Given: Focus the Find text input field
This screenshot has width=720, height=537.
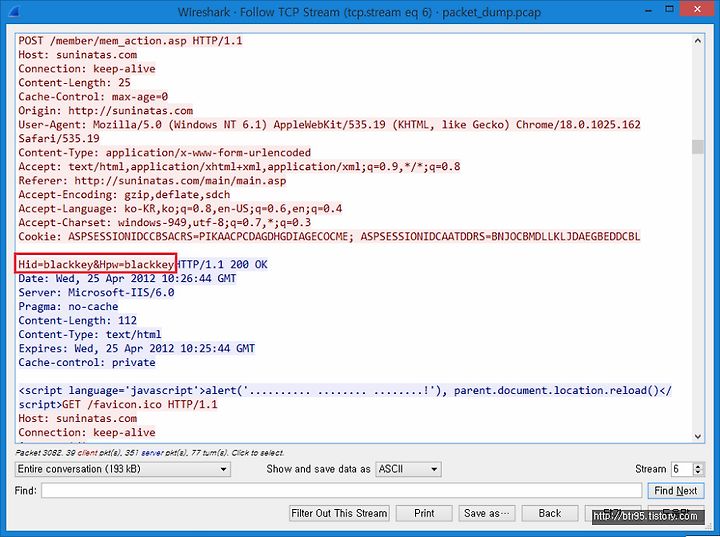Looking at the screenshot, I should (342, 491).
